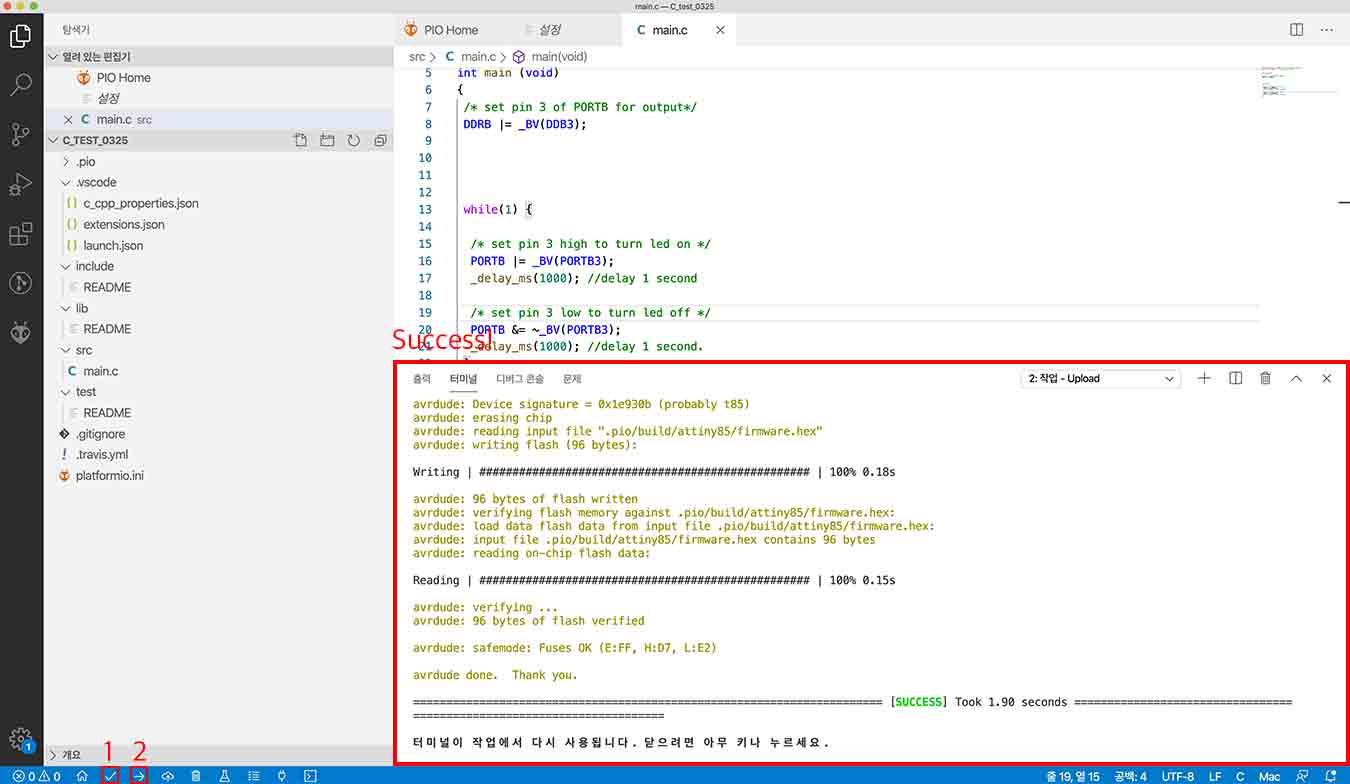This screenshot has height=784, width=1350.
Task: Switch to the 문제 panel tab
Action: [572, 379]
